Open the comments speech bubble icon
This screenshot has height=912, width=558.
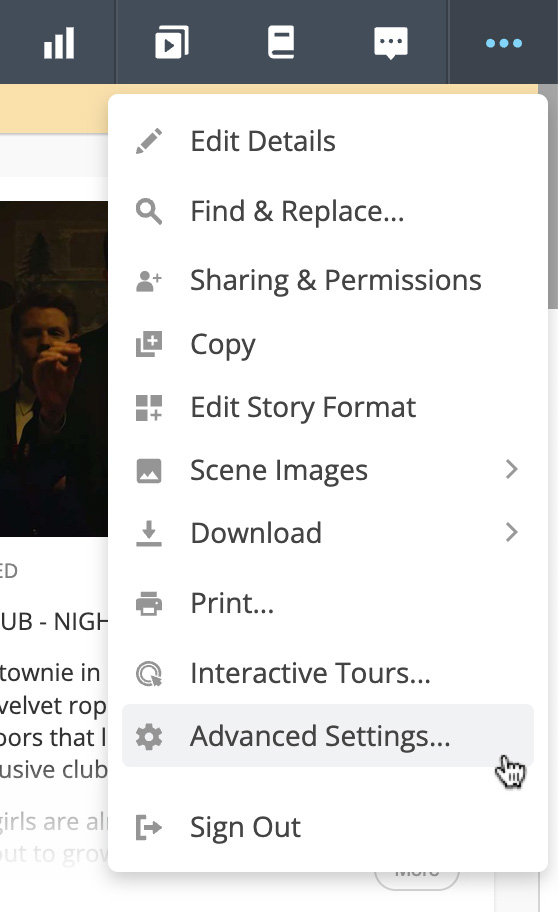point(390,43)
